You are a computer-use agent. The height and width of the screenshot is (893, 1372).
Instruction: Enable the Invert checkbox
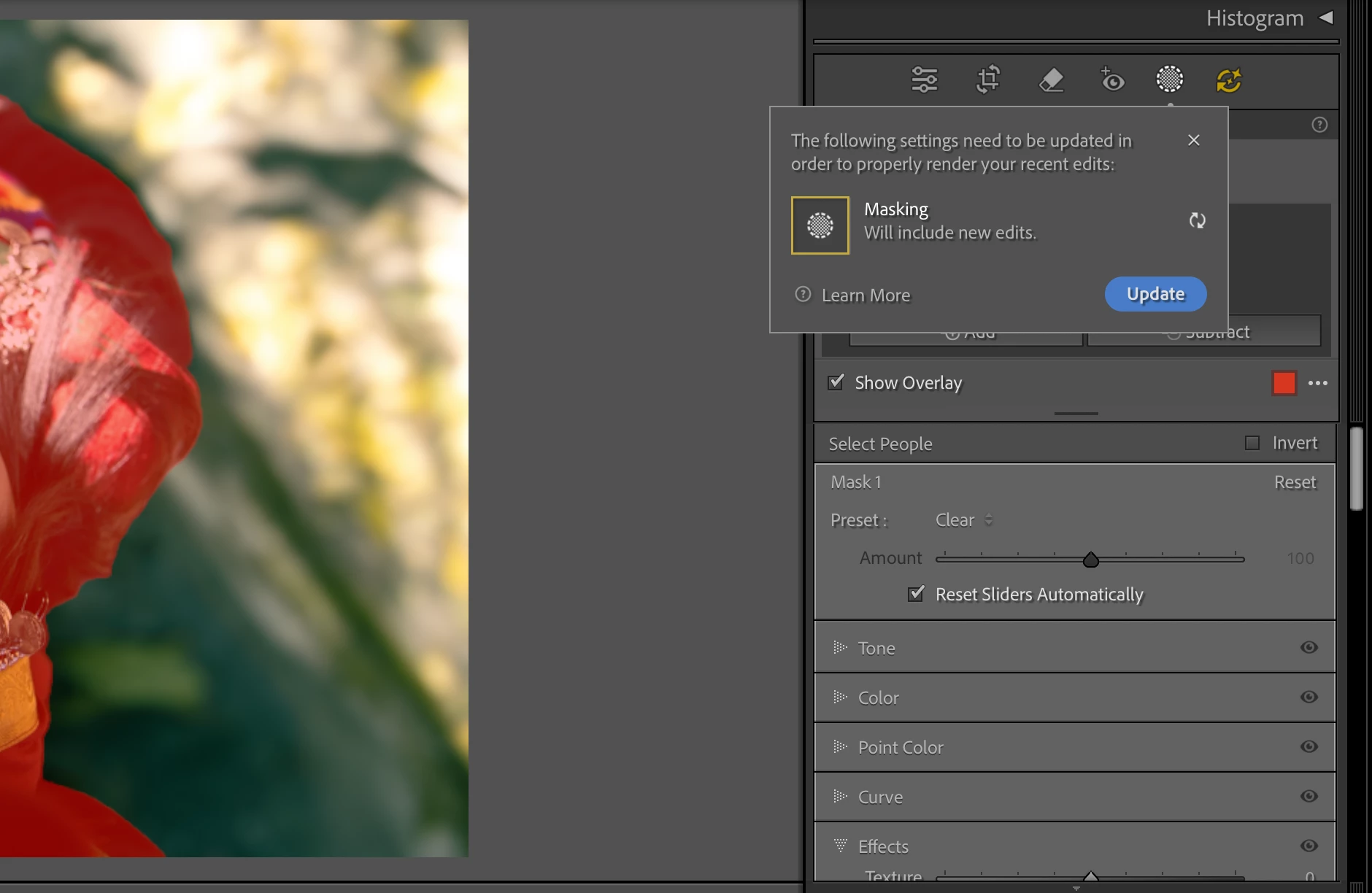point(1252,443)
